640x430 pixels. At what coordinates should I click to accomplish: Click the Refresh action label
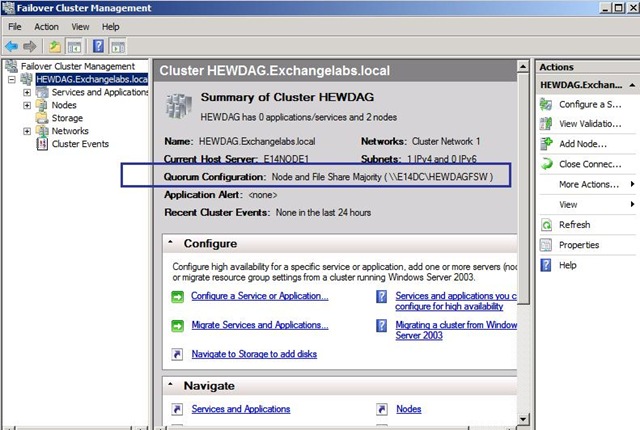[x=575, y=225]
